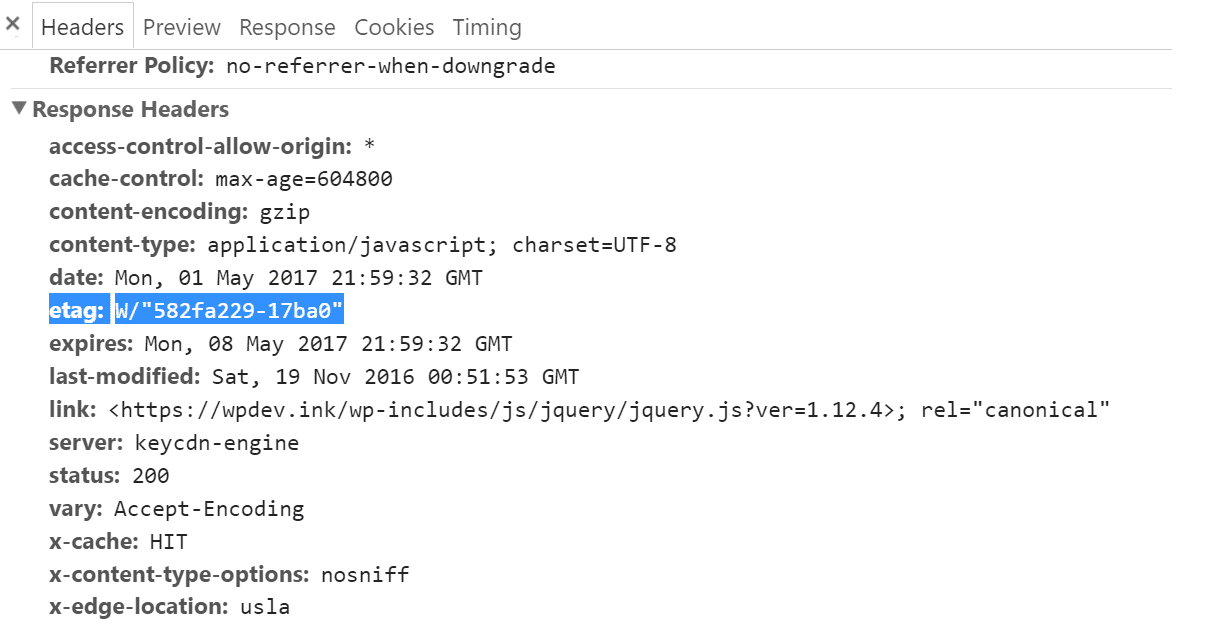Switch to the Headers tab
Viewport: 1216px width, 634px height.
pyautogui.click(x=83, y=27)
